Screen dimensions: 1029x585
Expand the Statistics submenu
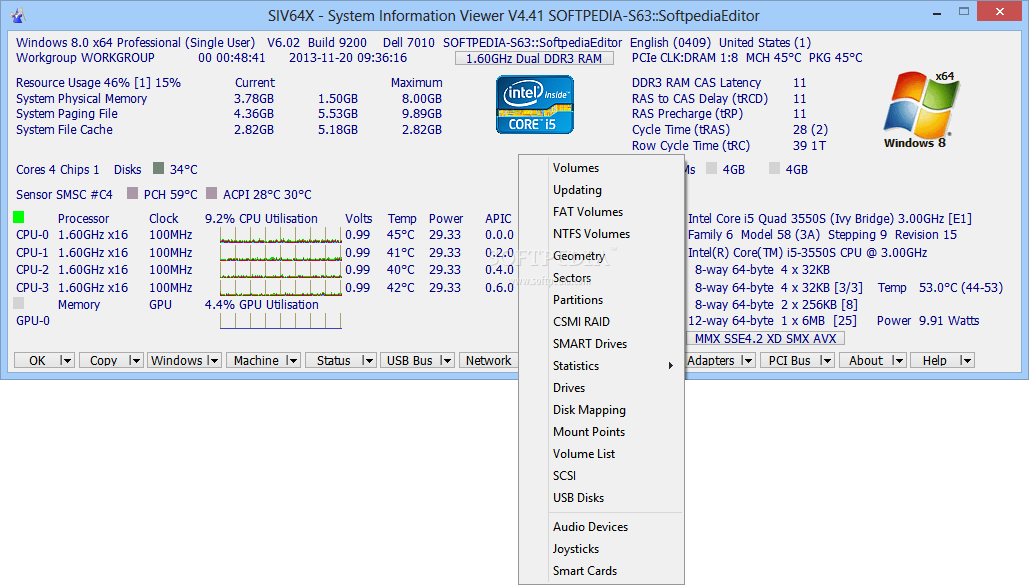(601, 366)
